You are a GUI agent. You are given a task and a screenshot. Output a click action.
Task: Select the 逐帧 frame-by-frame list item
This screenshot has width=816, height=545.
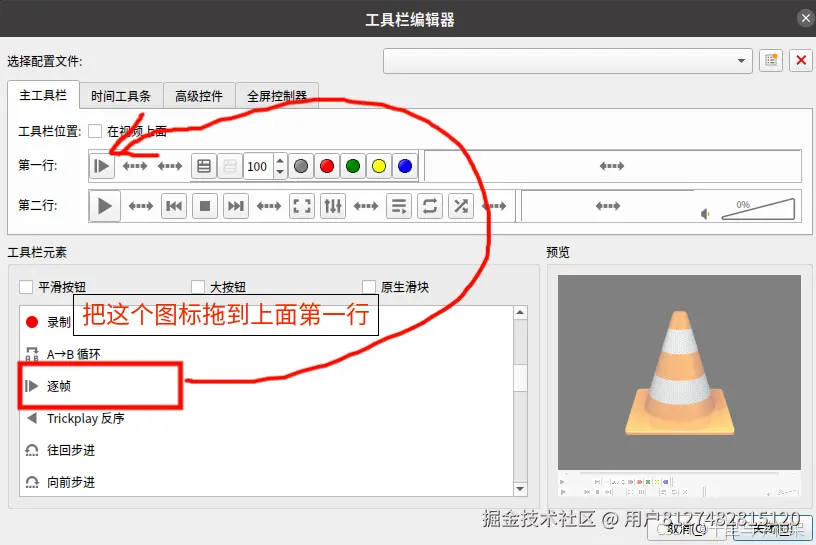266,386
